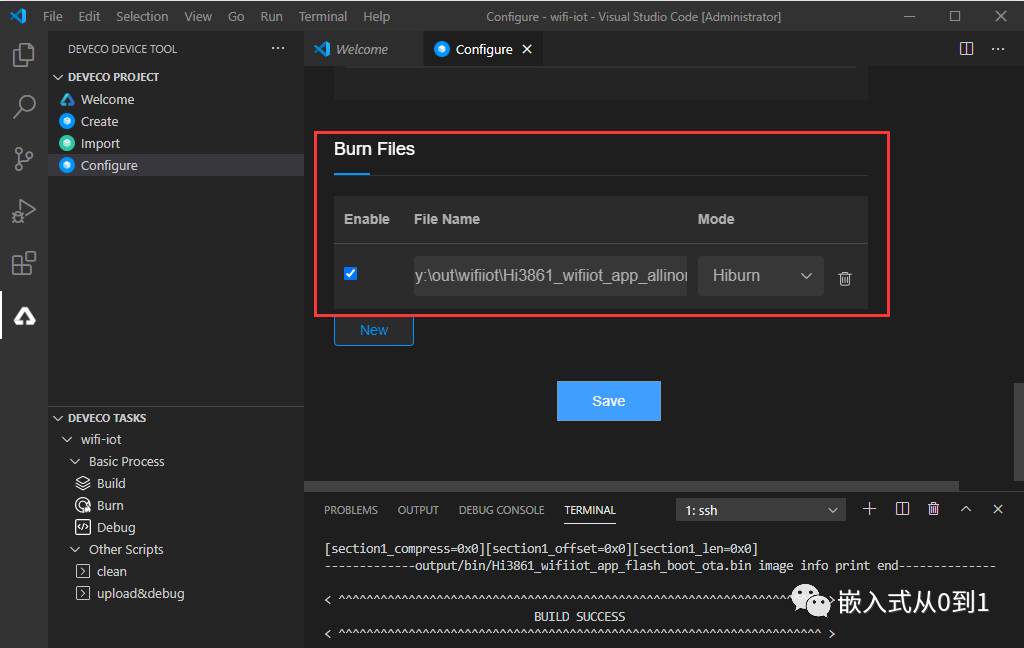Close the terminal panel

(997, 509)
